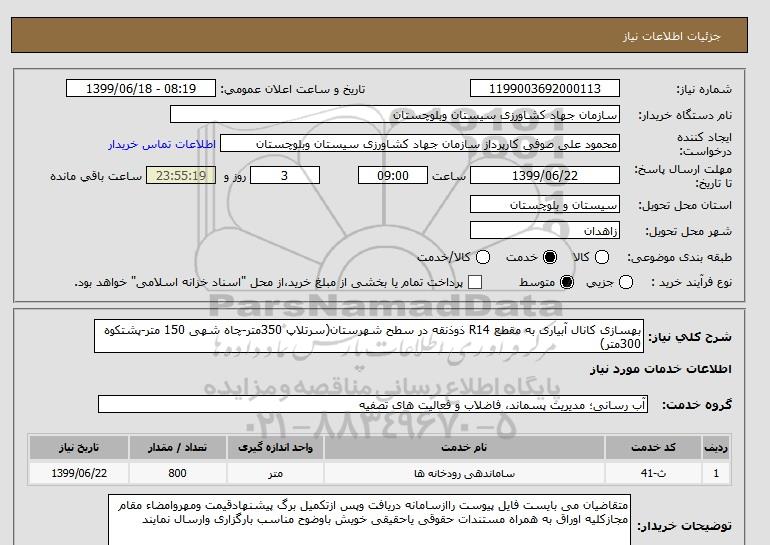Select the کالا radio button

pyautogui.click(x=602, y=257)
